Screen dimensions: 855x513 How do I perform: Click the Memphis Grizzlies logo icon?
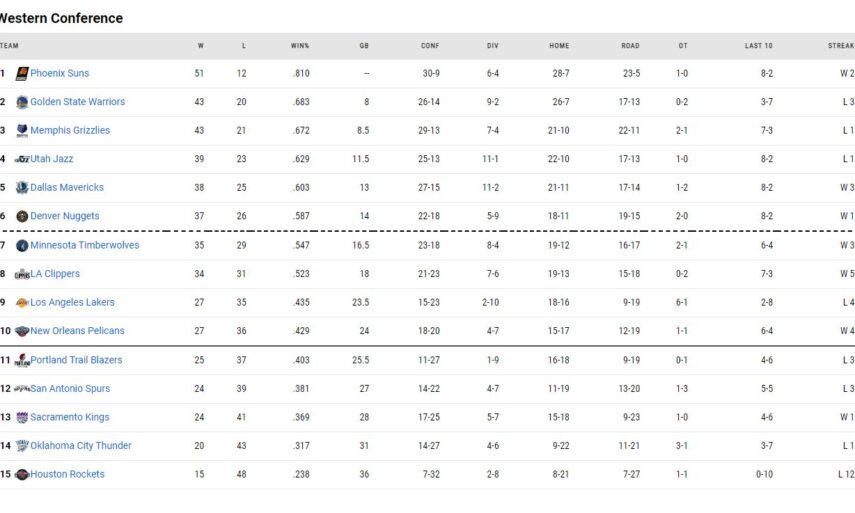(x=22, y=130)
